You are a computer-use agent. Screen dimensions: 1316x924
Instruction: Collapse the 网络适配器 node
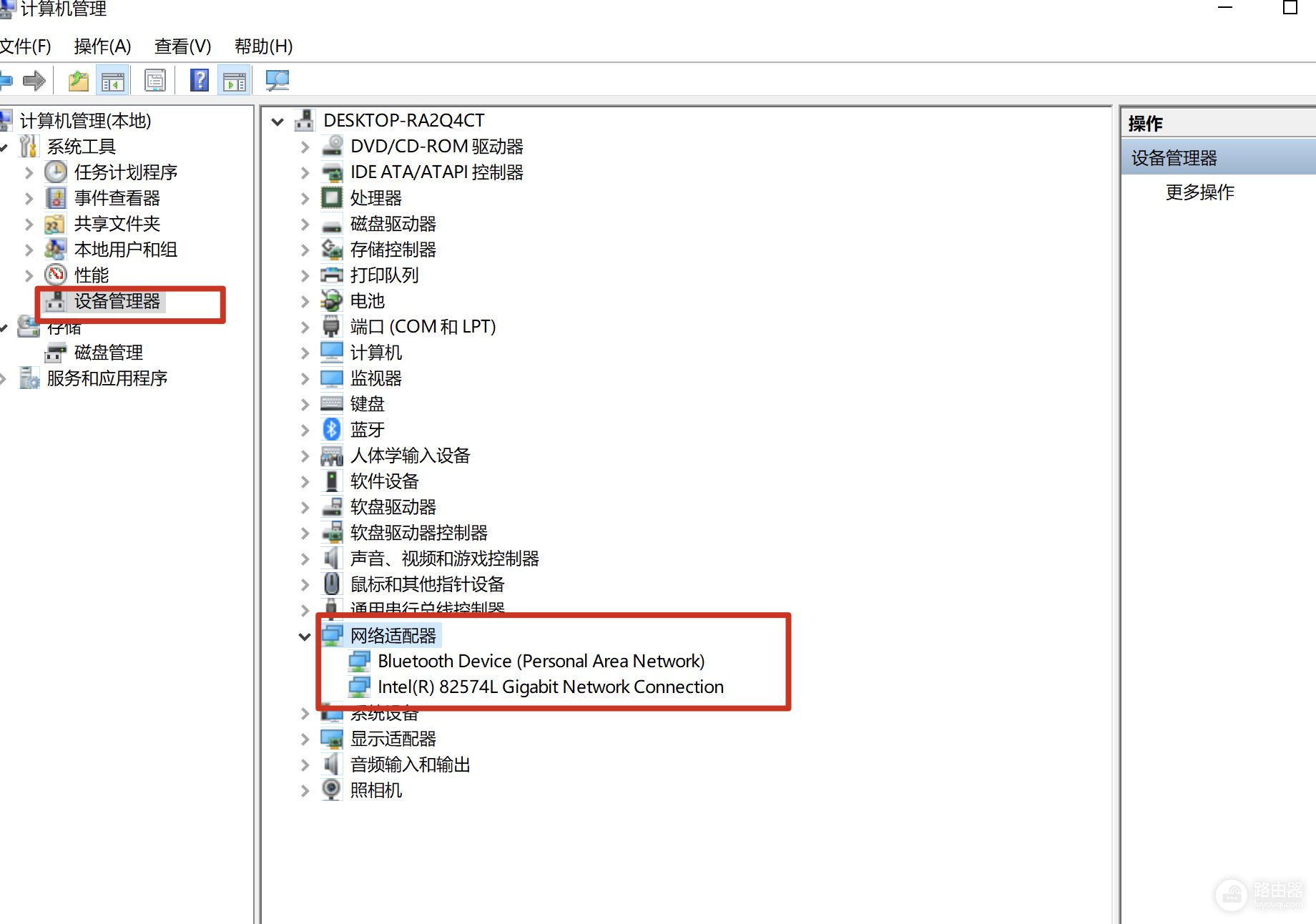coord(305,637)
